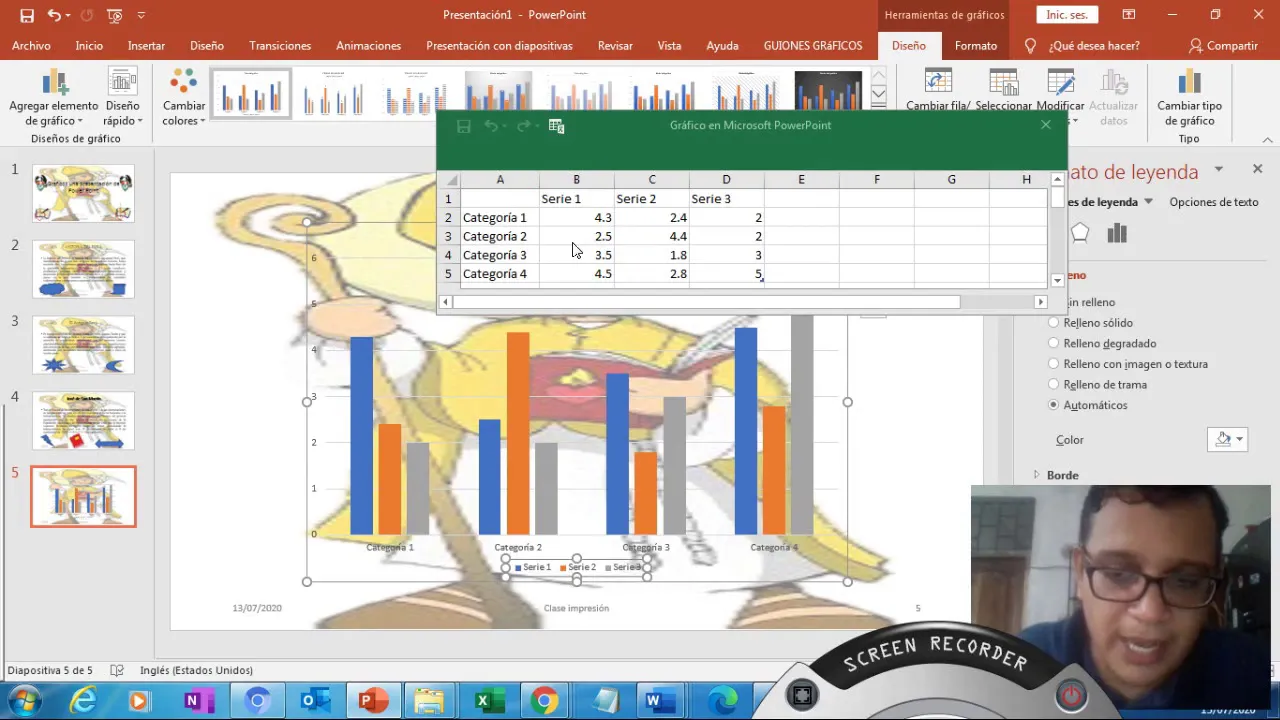Image resolution: width=1280 pixels, height=720 pixels.
Task: Select slide 3 thumbnail
Action: point(83,345)
